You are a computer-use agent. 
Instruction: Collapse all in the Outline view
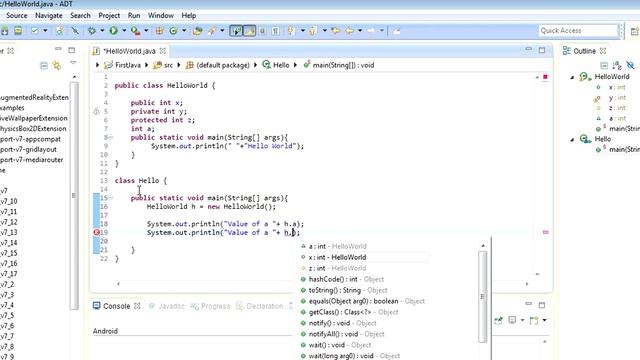[604, 65]
